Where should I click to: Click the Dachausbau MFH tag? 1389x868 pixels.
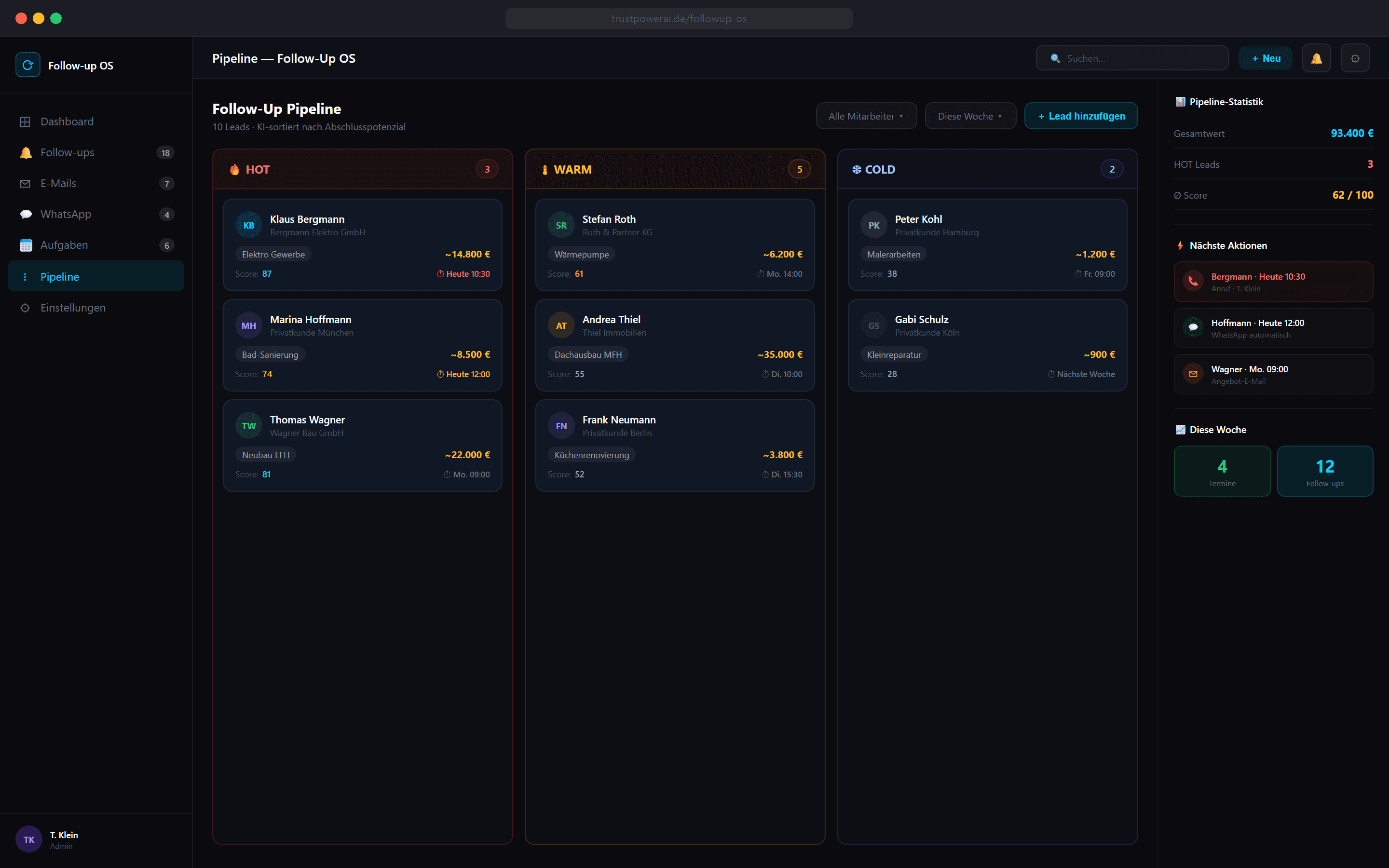point(588,355)
